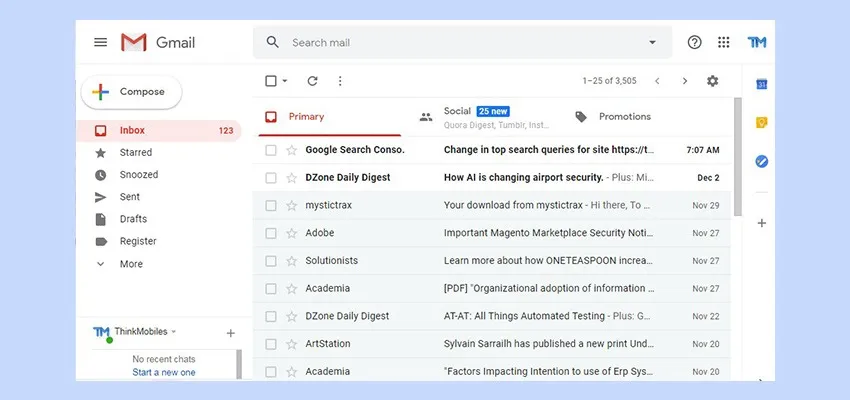This screenshot has width=850, height=400.
Task: Select the Google Search Console email checkbox
Action: click(x=271, y=150)
